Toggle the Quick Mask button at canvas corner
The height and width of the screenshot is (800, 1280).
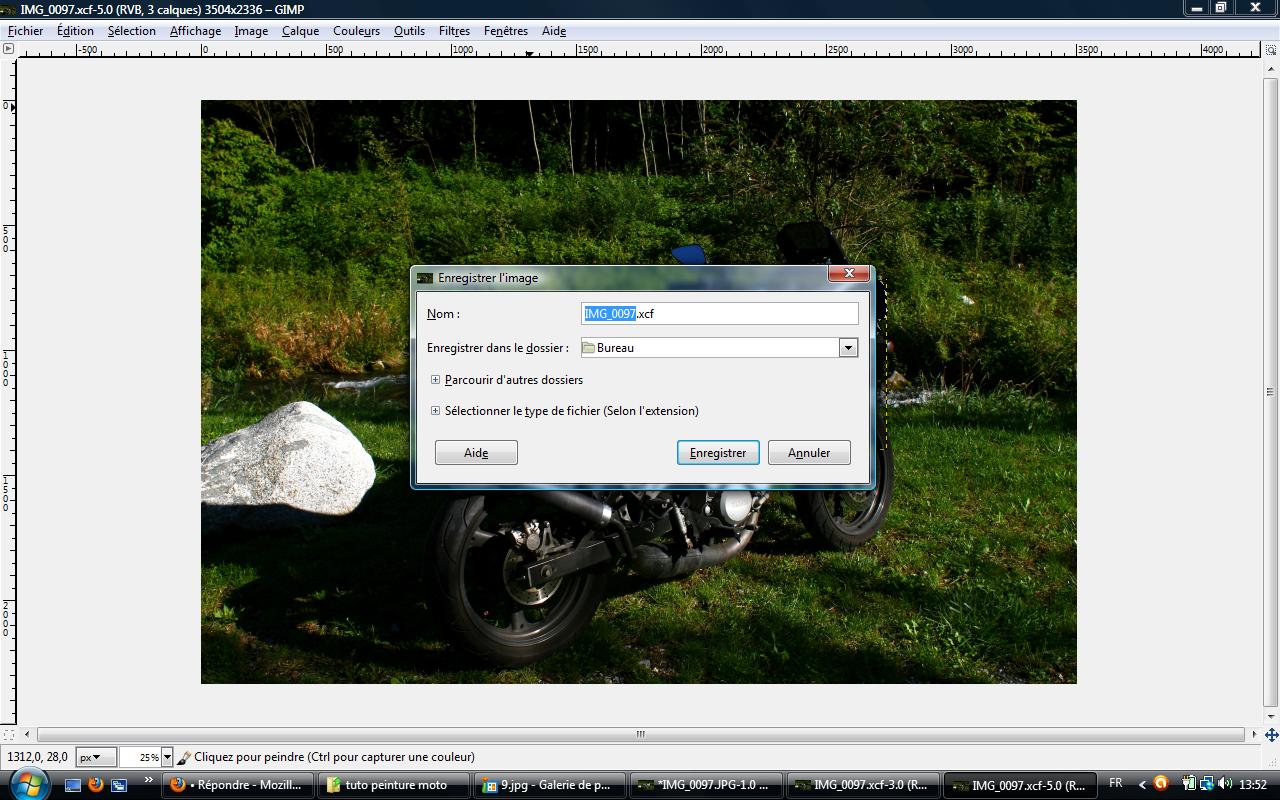click(8, 734)
